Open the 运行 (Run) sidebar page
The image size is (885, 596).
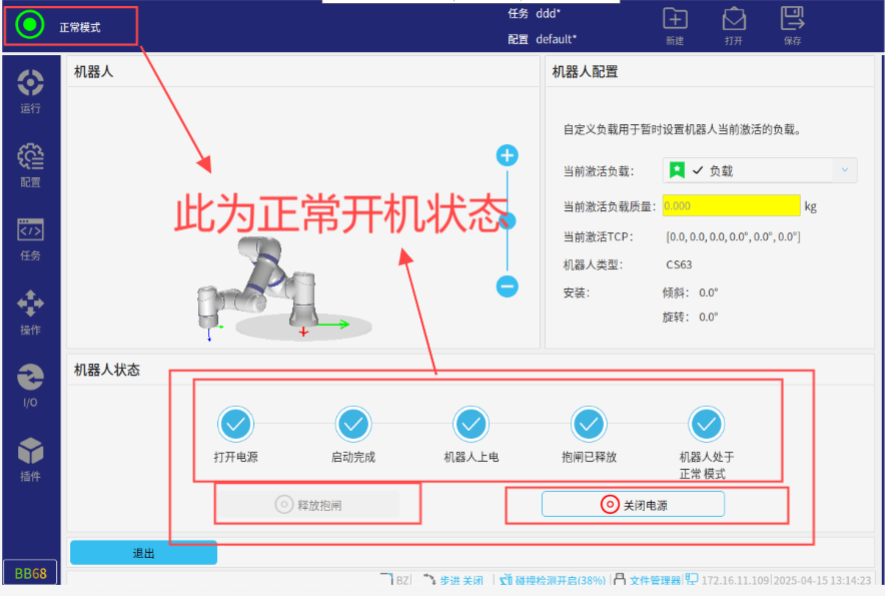pyautogui.click(x=30, y=90)
